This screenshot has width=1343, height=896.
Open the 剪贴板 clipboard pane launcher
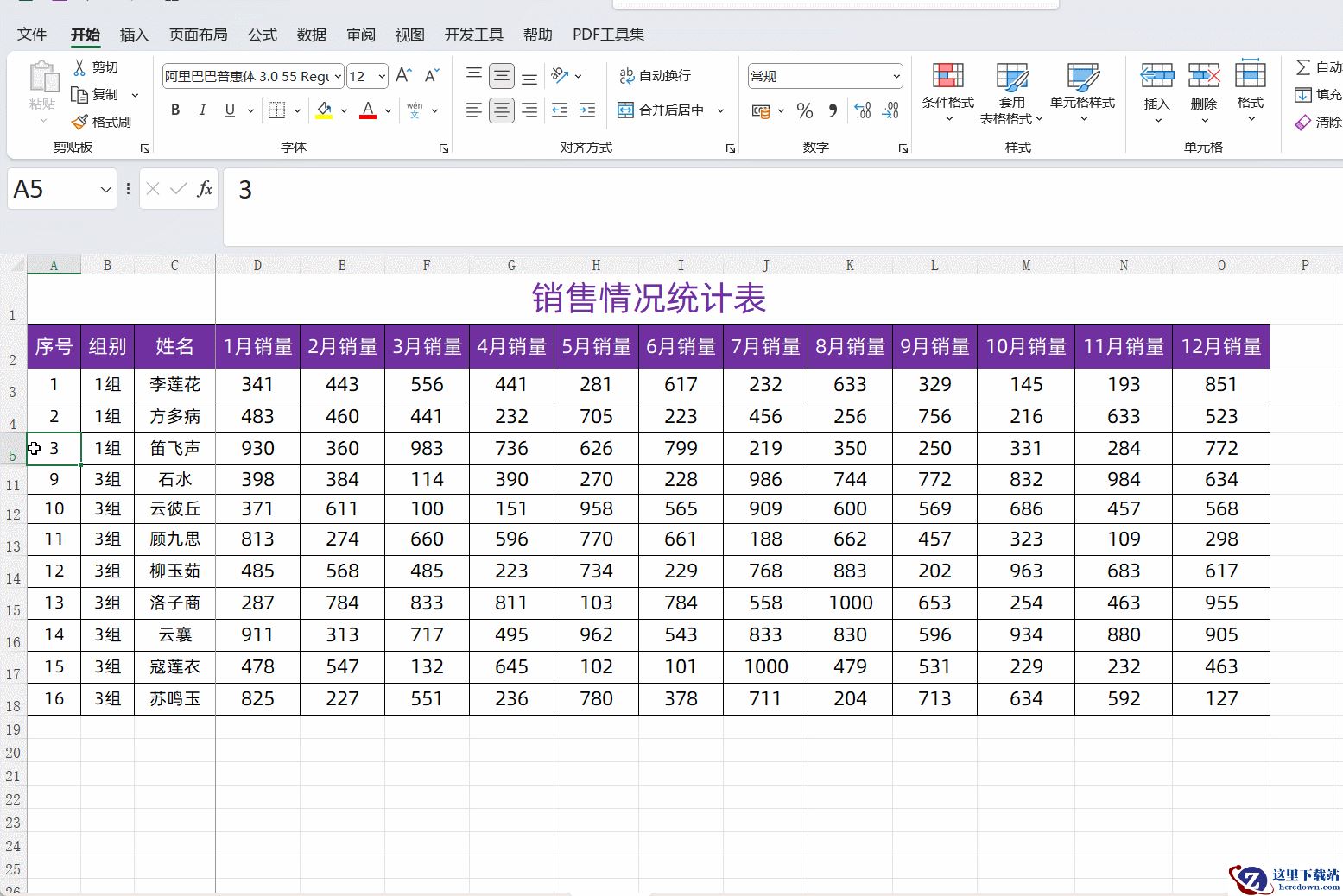point(145,148)
